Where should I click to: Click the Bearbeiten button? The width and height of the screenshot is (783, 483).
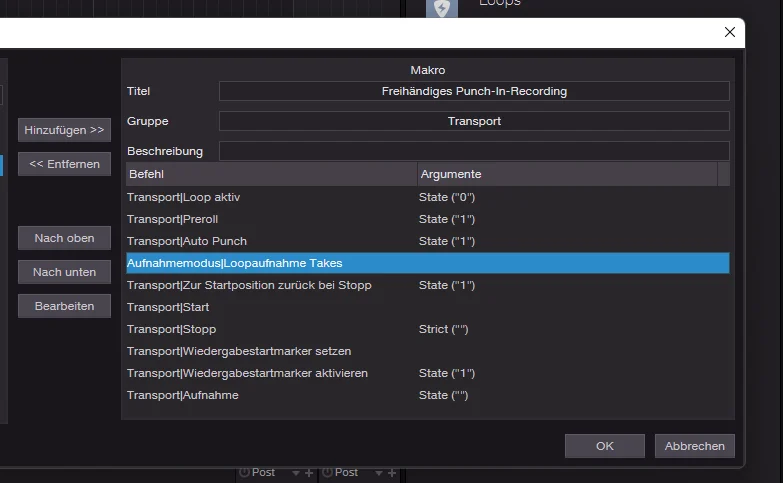point(64,306)
